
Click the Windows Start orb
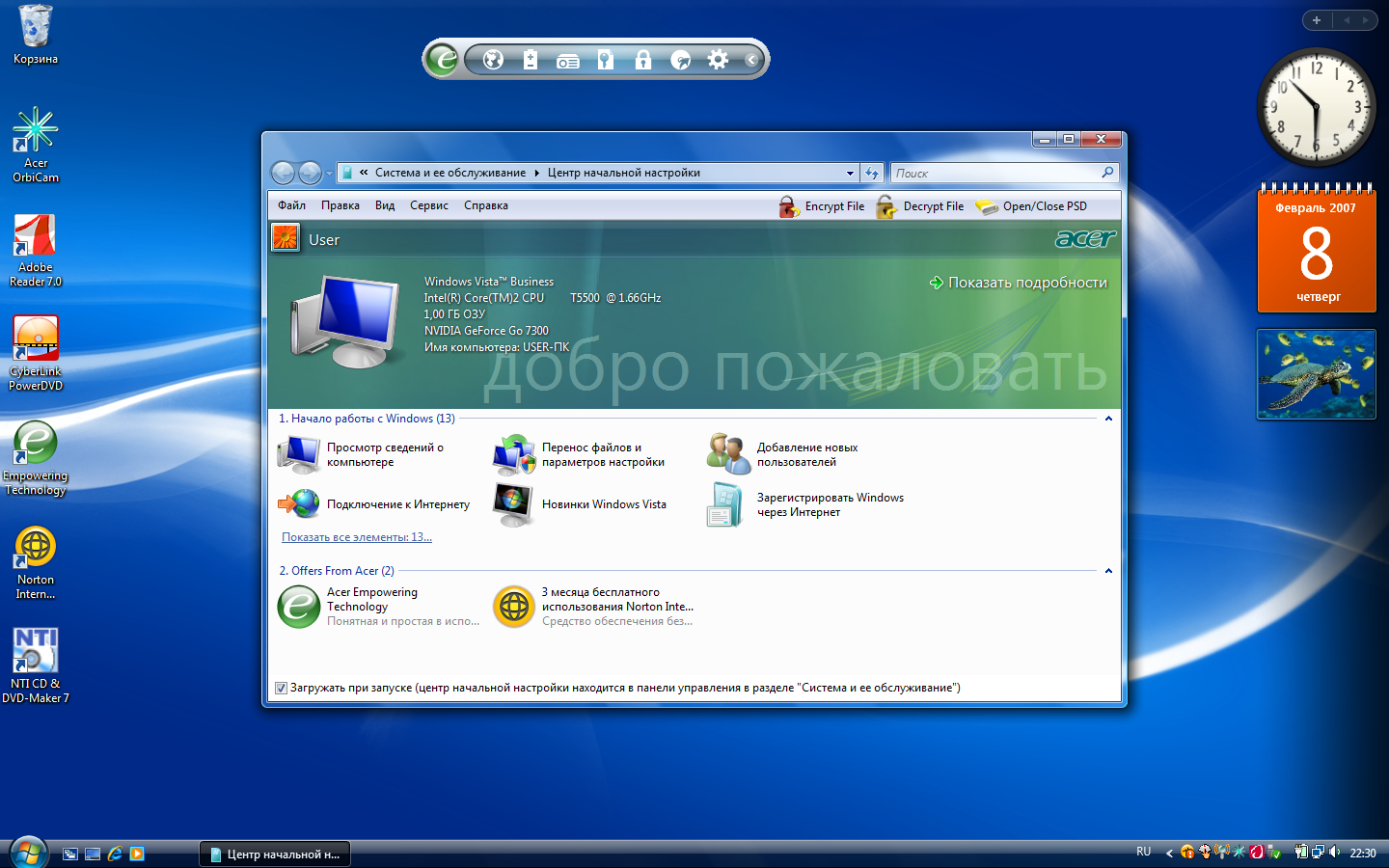tap(28, 854)
